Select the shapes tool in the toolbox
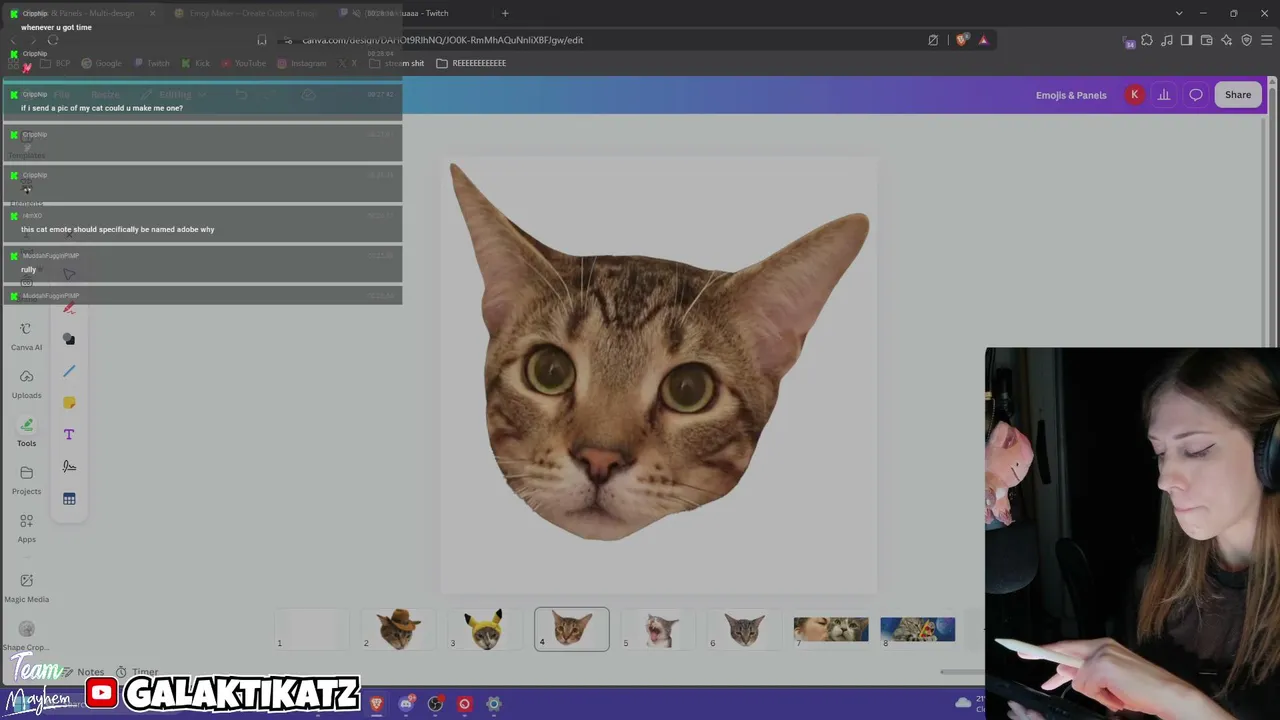Viewport: 1280px width, 720px height. (x=69, y=339)
